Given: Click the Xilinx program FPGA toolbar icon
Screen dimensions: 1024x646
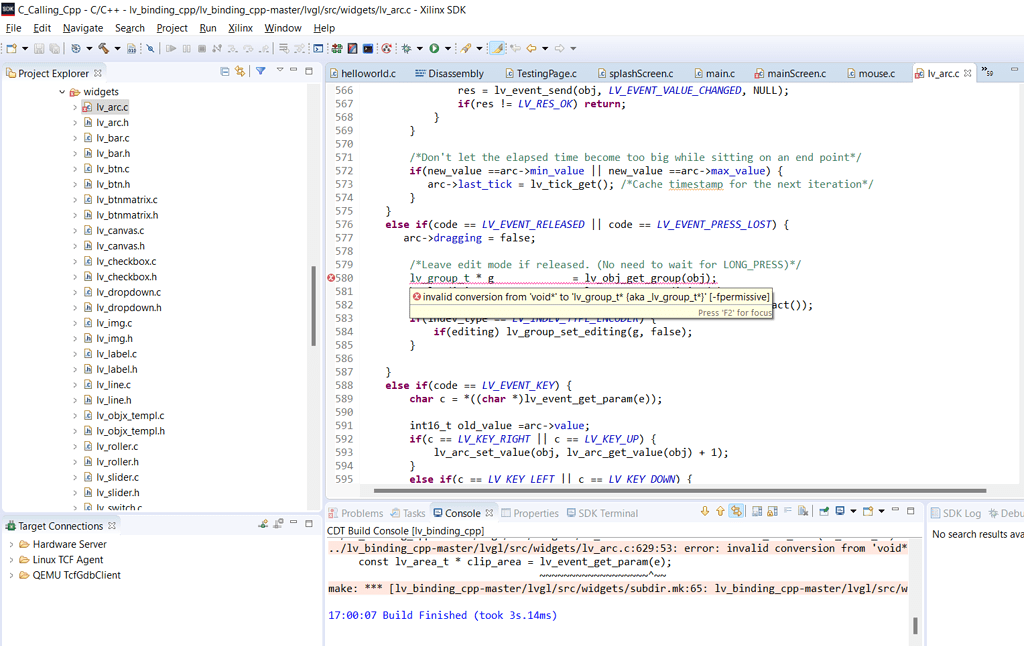Looking at the screenshot, I should [337, 48].
